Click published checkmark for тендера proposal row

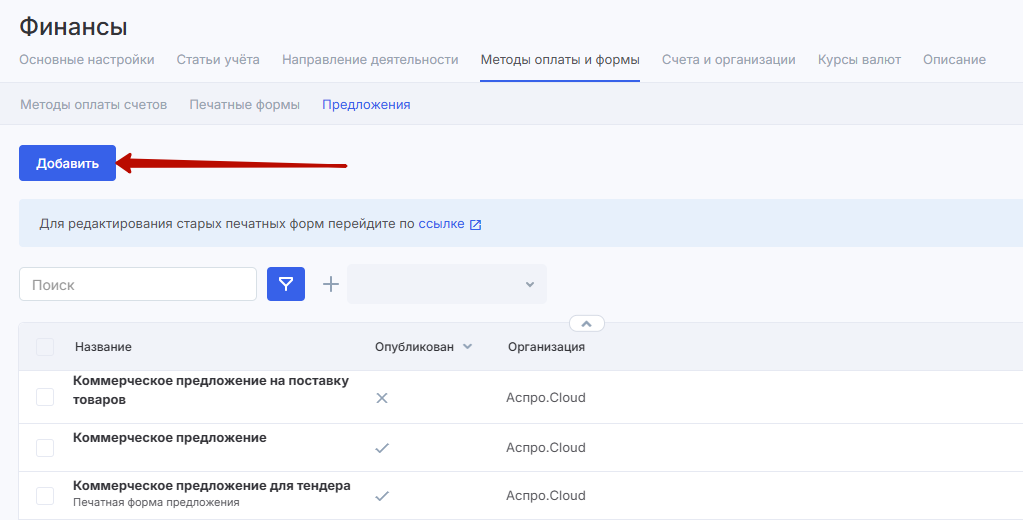381,496
